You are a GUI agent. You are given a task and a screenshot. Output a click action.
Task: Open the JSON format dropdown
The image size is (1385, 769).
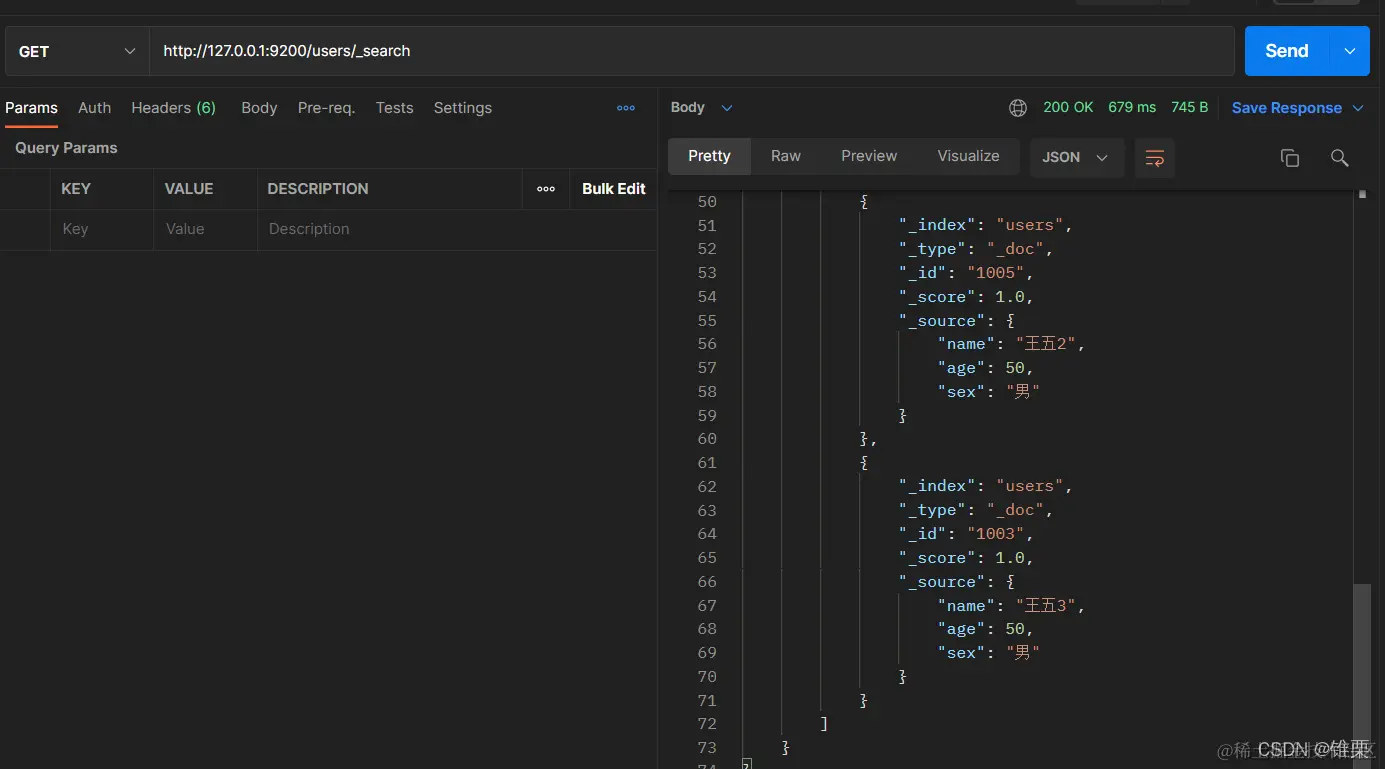pyautogui.click(x=1076, y=158)
